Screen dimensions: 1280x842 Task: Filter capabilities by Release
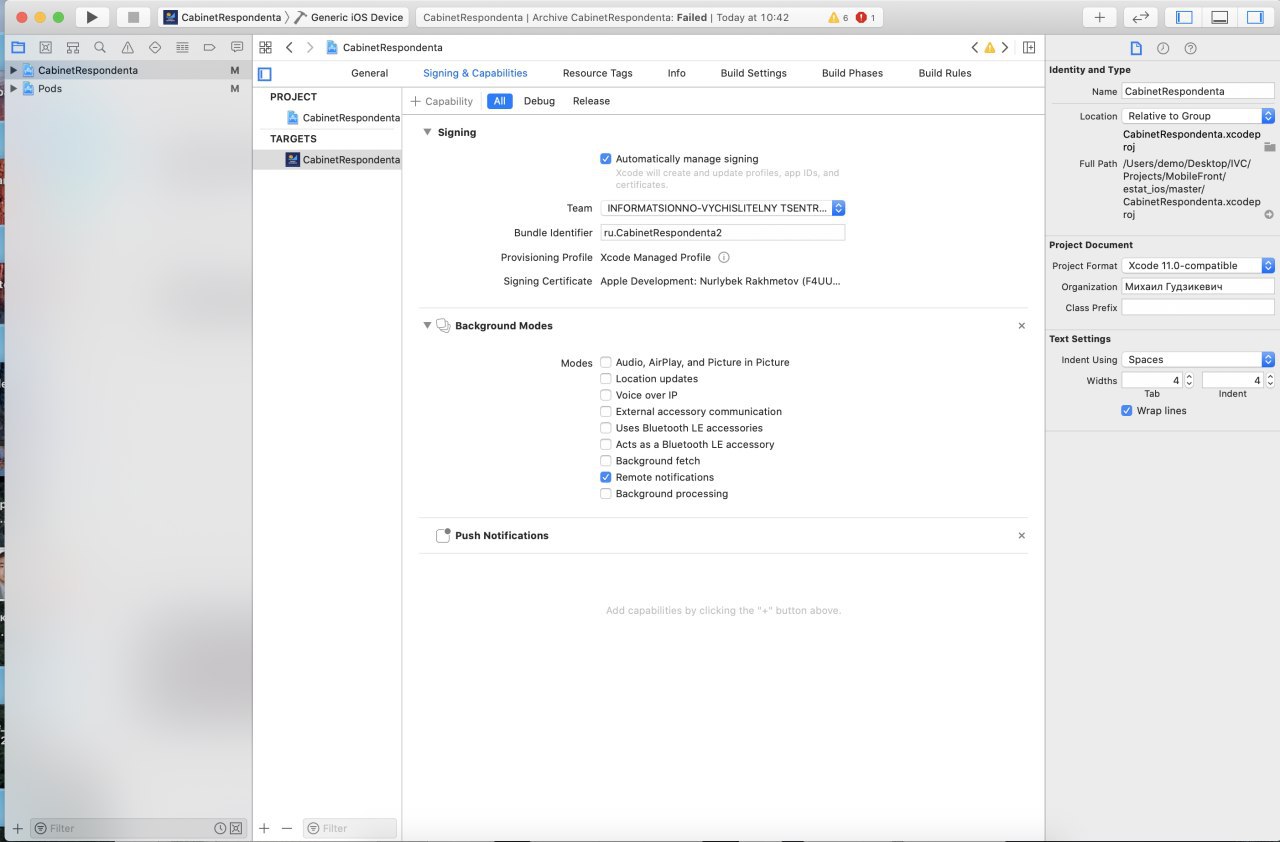pyautogui.click(x=591, y=101)
